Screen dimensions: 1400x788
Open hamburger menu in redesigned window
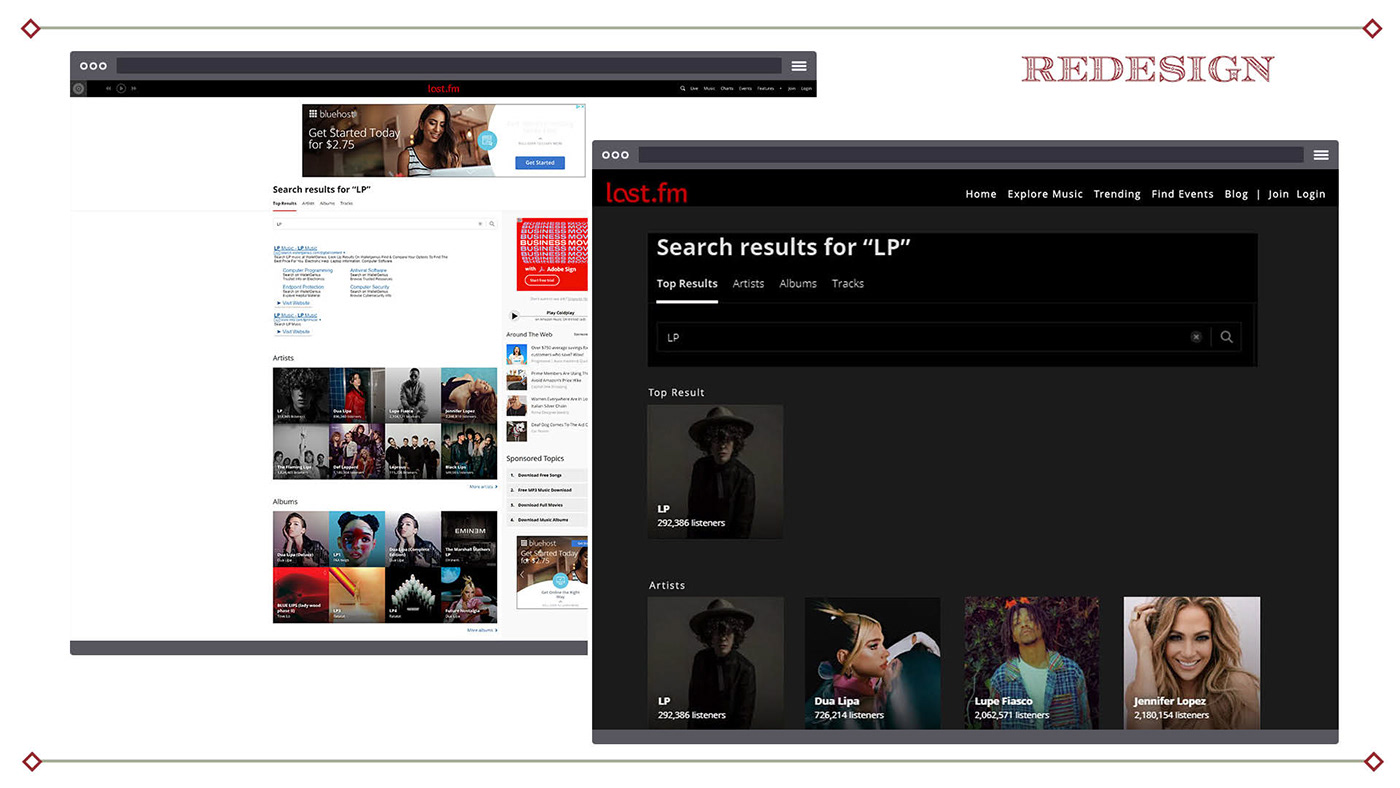point(1321,155)
